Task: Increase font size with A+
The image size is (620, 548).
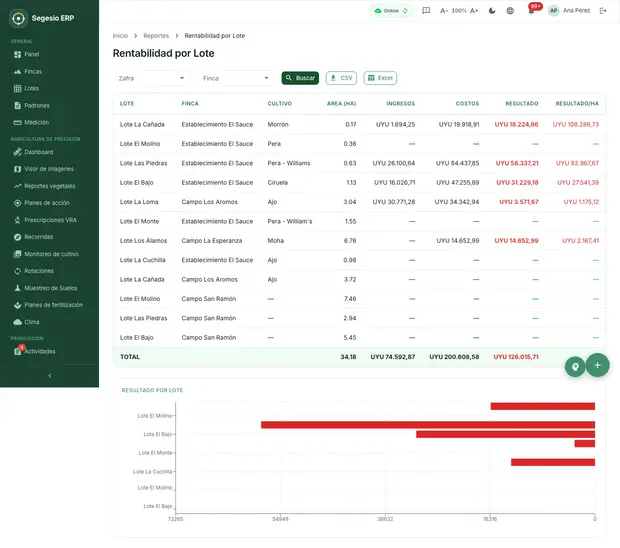Action: click(x=474, y=11)
